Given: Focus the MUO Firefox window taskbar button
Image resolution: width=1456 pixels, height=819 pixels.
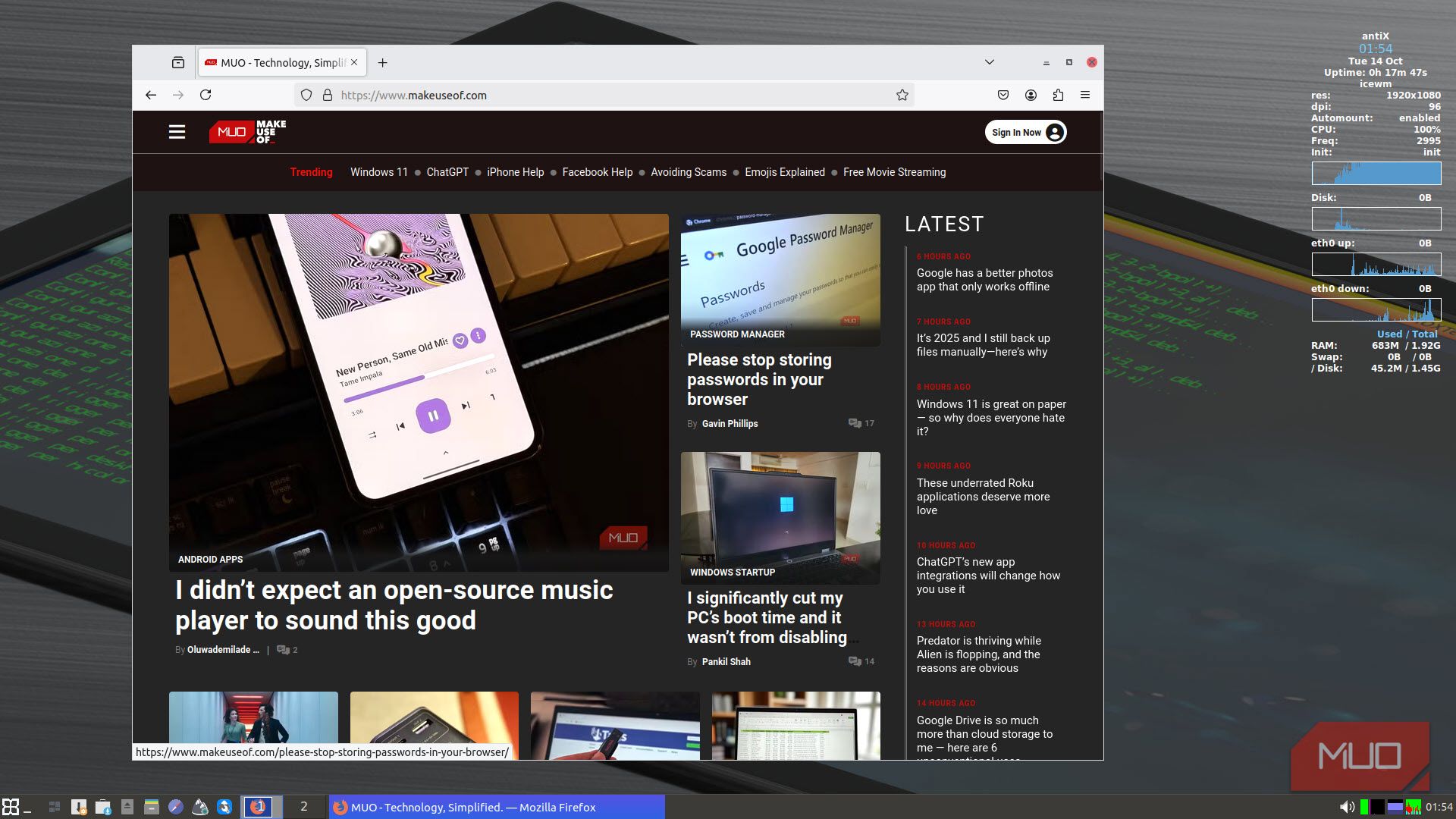Looking at the screenshot, I should click(497, 807).
